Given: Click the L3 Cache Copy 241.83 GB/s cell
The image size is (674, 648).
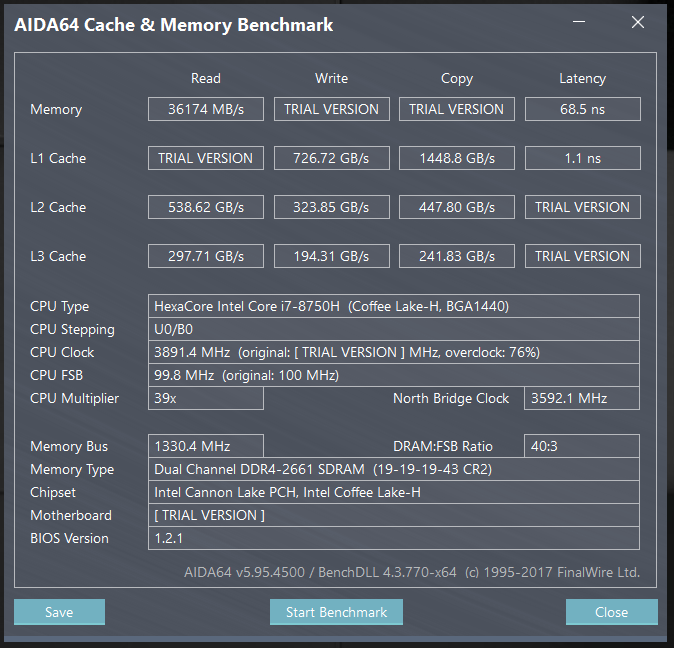Looking at the screenshot, I should (457, 256).
